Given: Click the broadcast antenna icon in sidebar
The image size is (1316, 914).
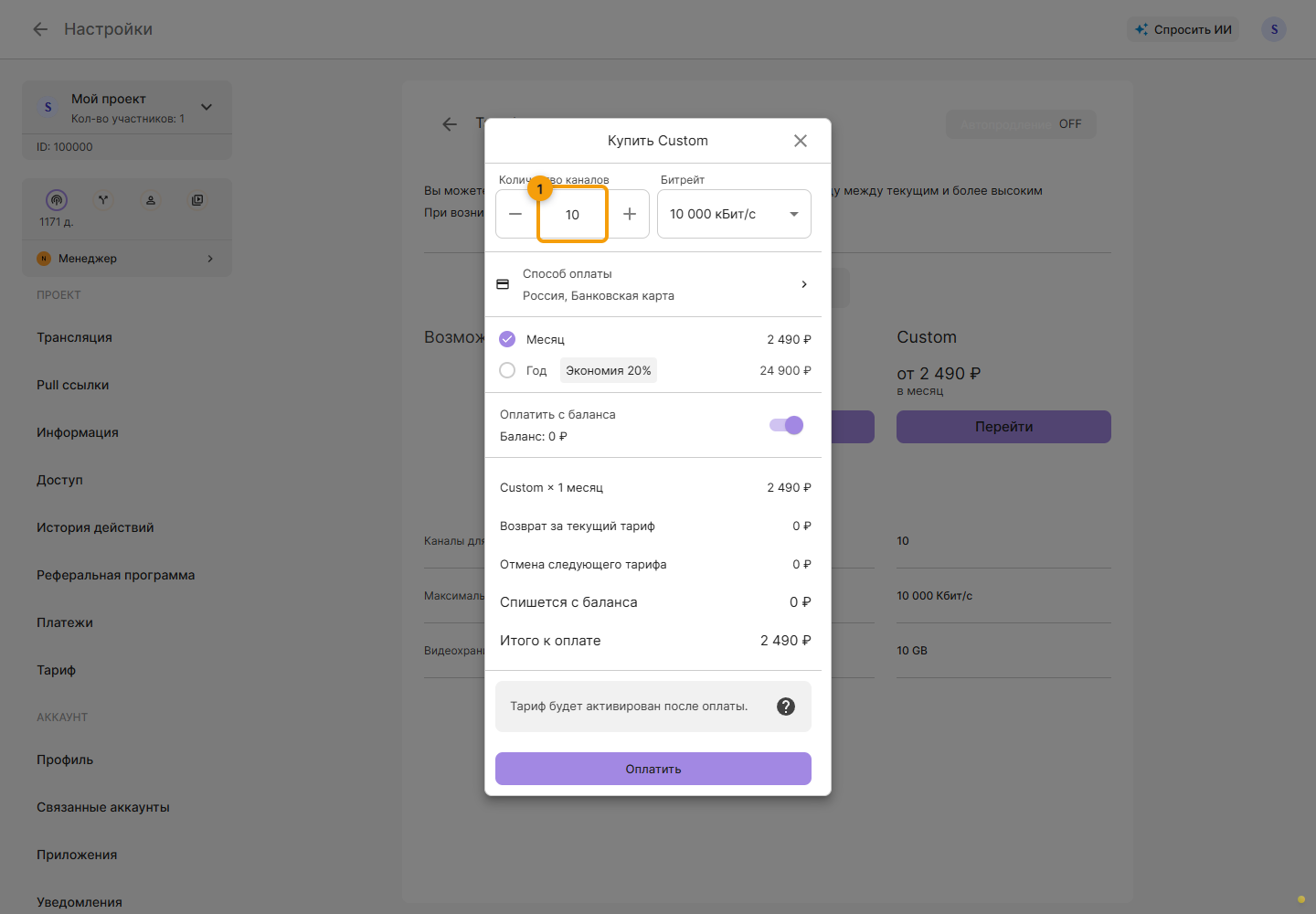Looking at the screenshot, I should (57, 199).
